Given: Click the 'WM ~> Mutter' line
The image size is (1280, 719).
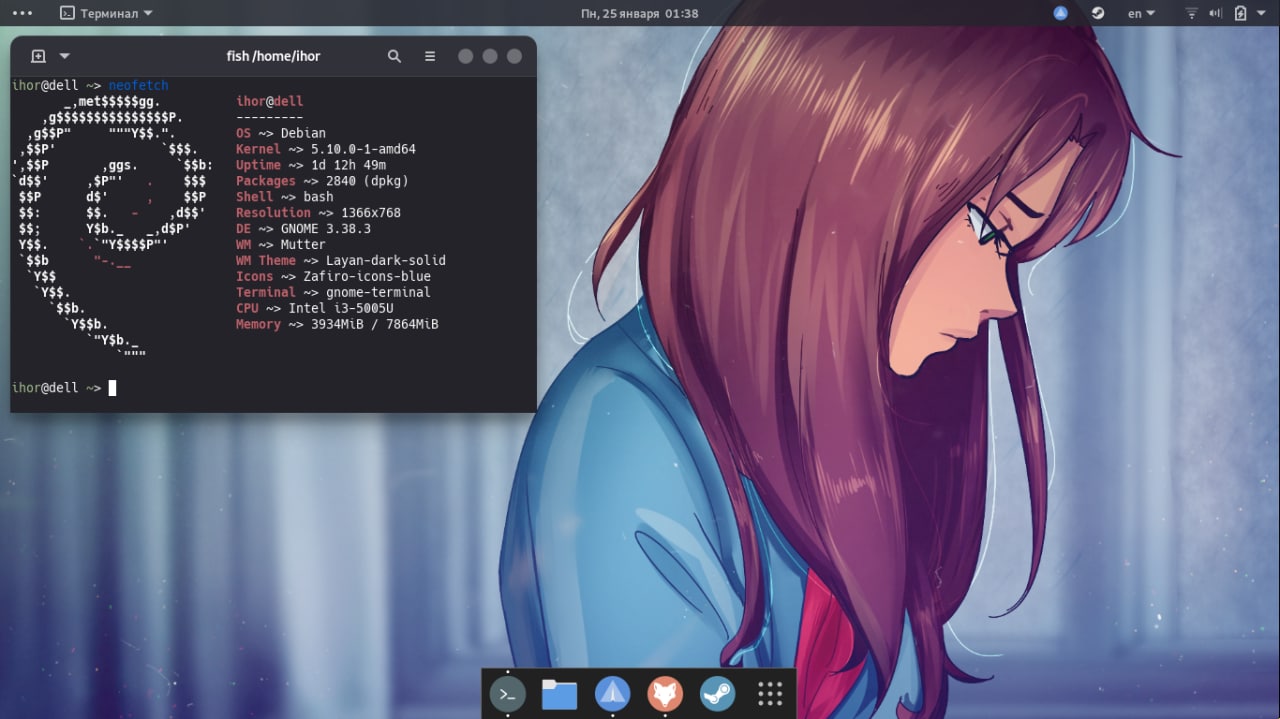Looking at the screenshot, I should click(281, 245).
